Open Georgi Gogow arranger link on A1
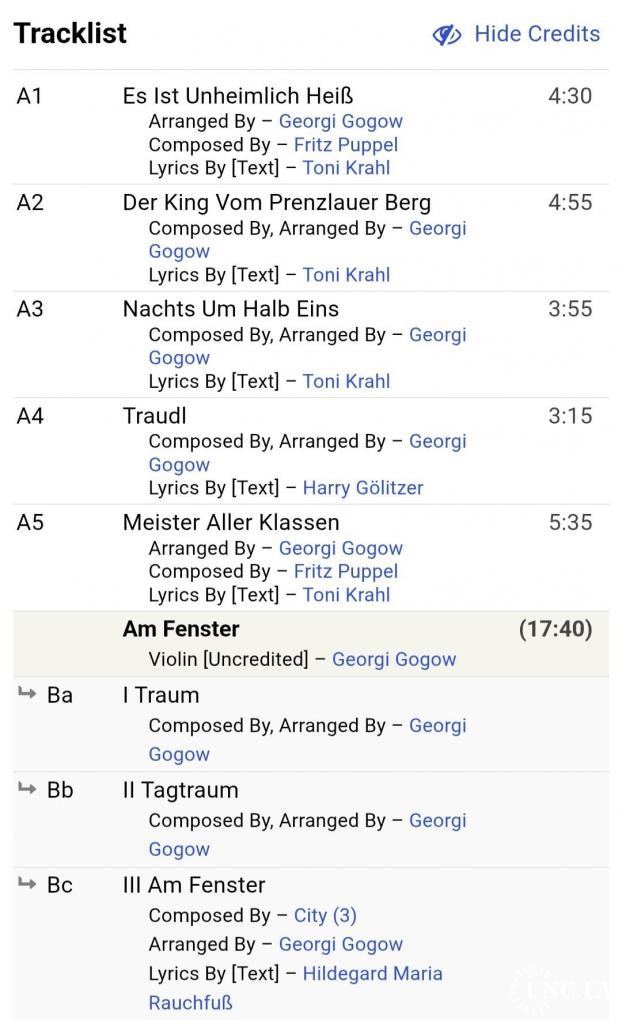The image size is (622, 1024). (x=340, y=122)
